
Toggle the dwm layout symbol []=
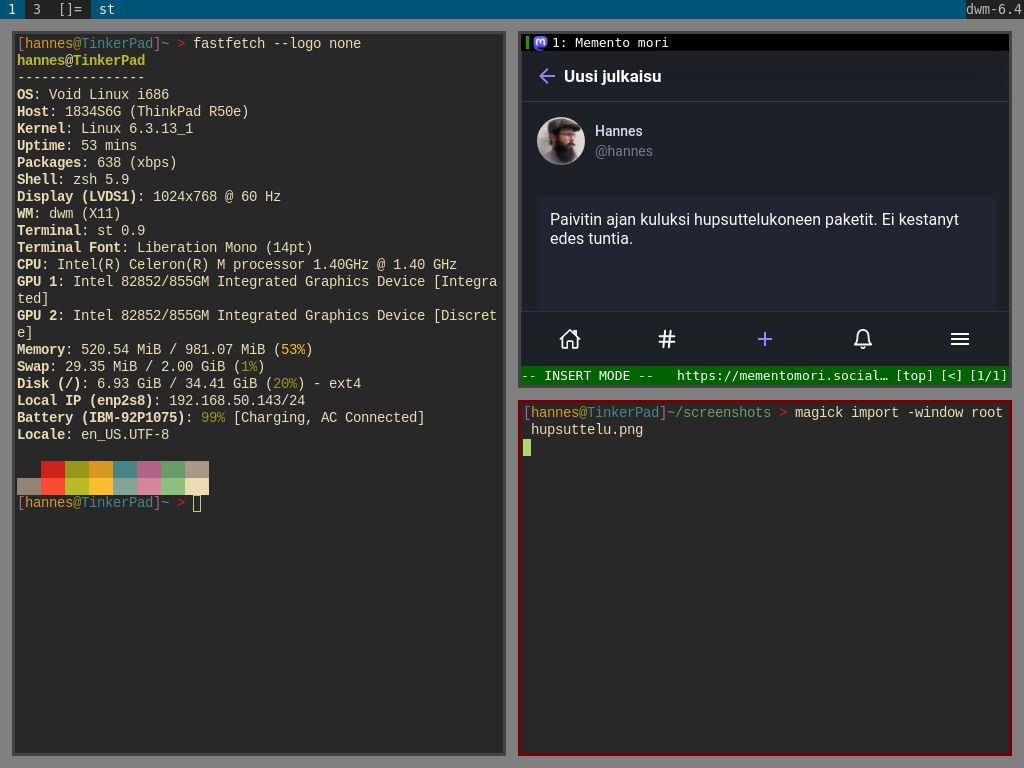pos(70,9)
